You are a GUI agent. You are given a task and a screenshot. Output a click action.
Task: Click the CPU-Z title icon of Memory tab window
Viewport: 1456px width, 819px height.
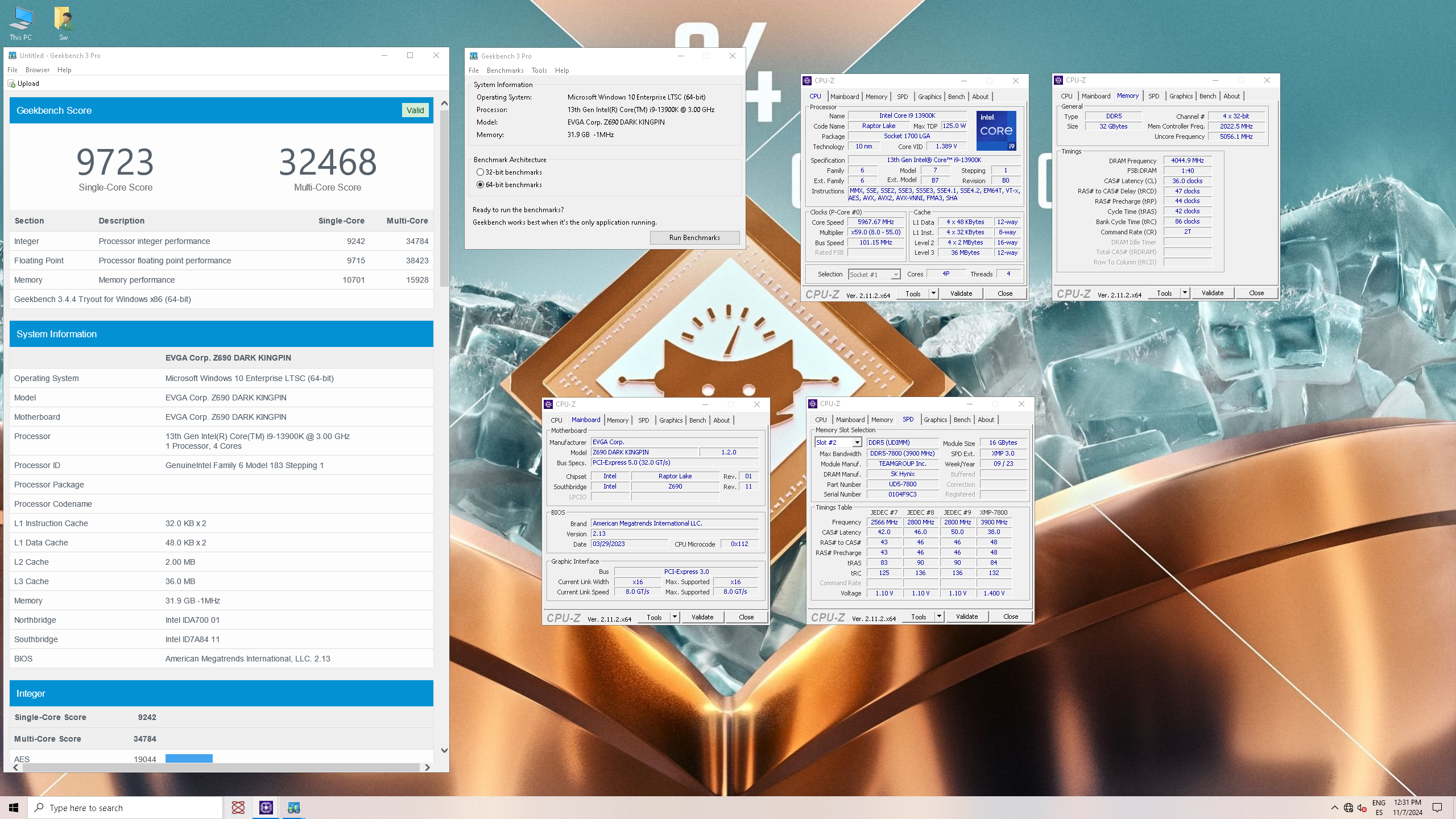(x=1058, y=80)
